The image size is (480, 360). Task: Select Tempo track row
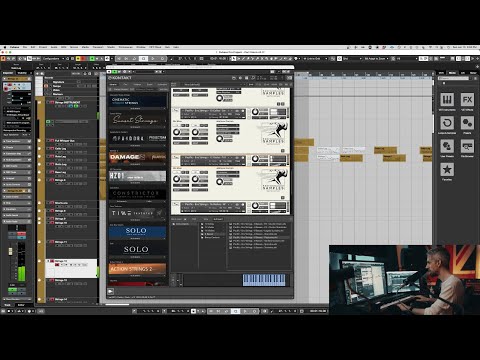(x=71, y=86)
